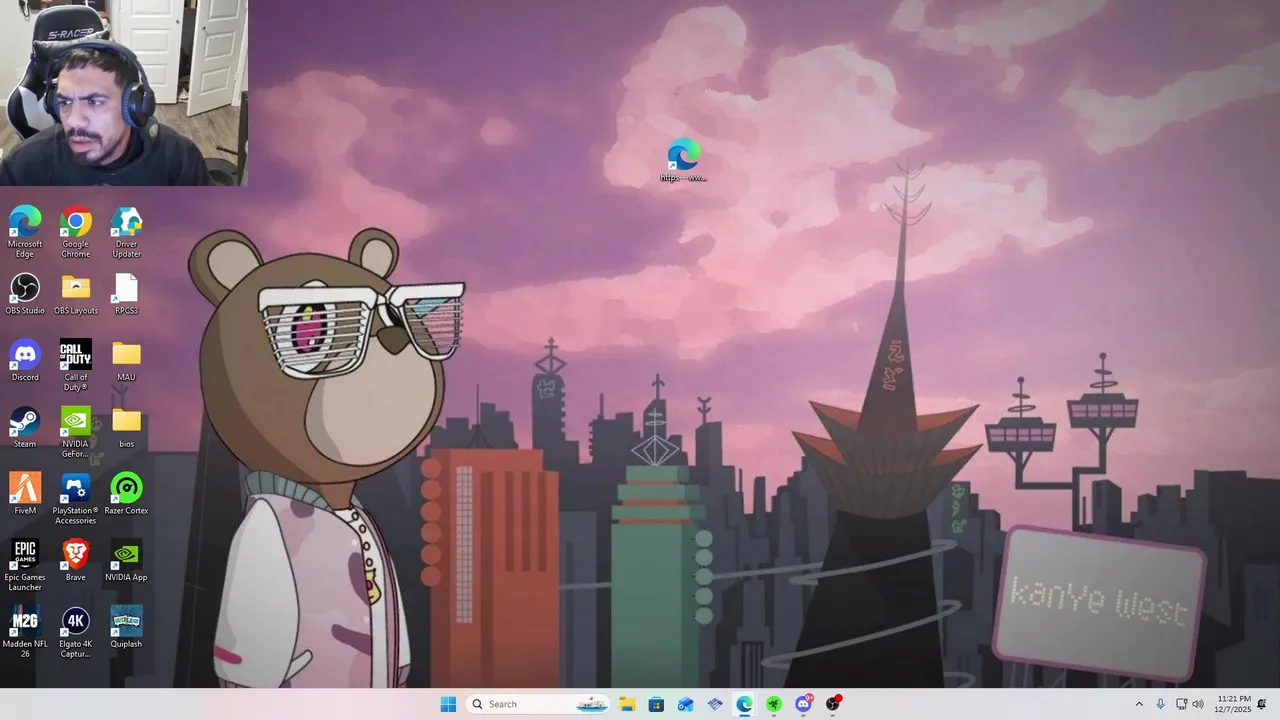Select the Elgato 4K Capture icon

coord(76,632)
